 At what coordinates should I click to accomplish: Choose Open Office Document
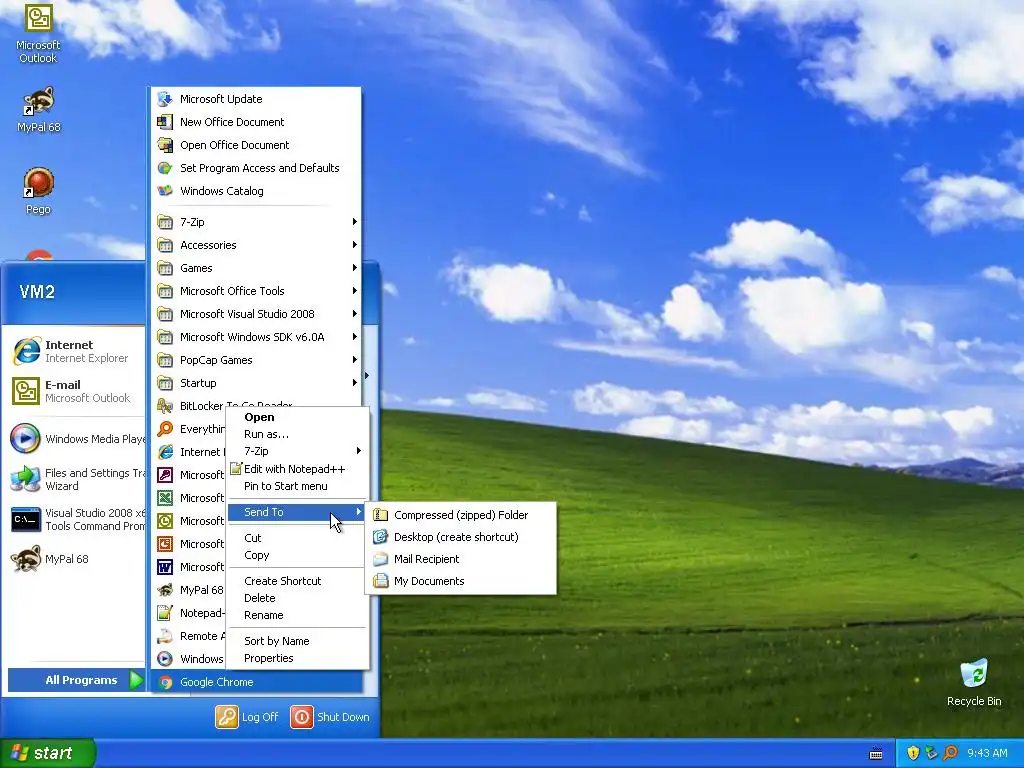pyautogui.click(x=256, y=145)
